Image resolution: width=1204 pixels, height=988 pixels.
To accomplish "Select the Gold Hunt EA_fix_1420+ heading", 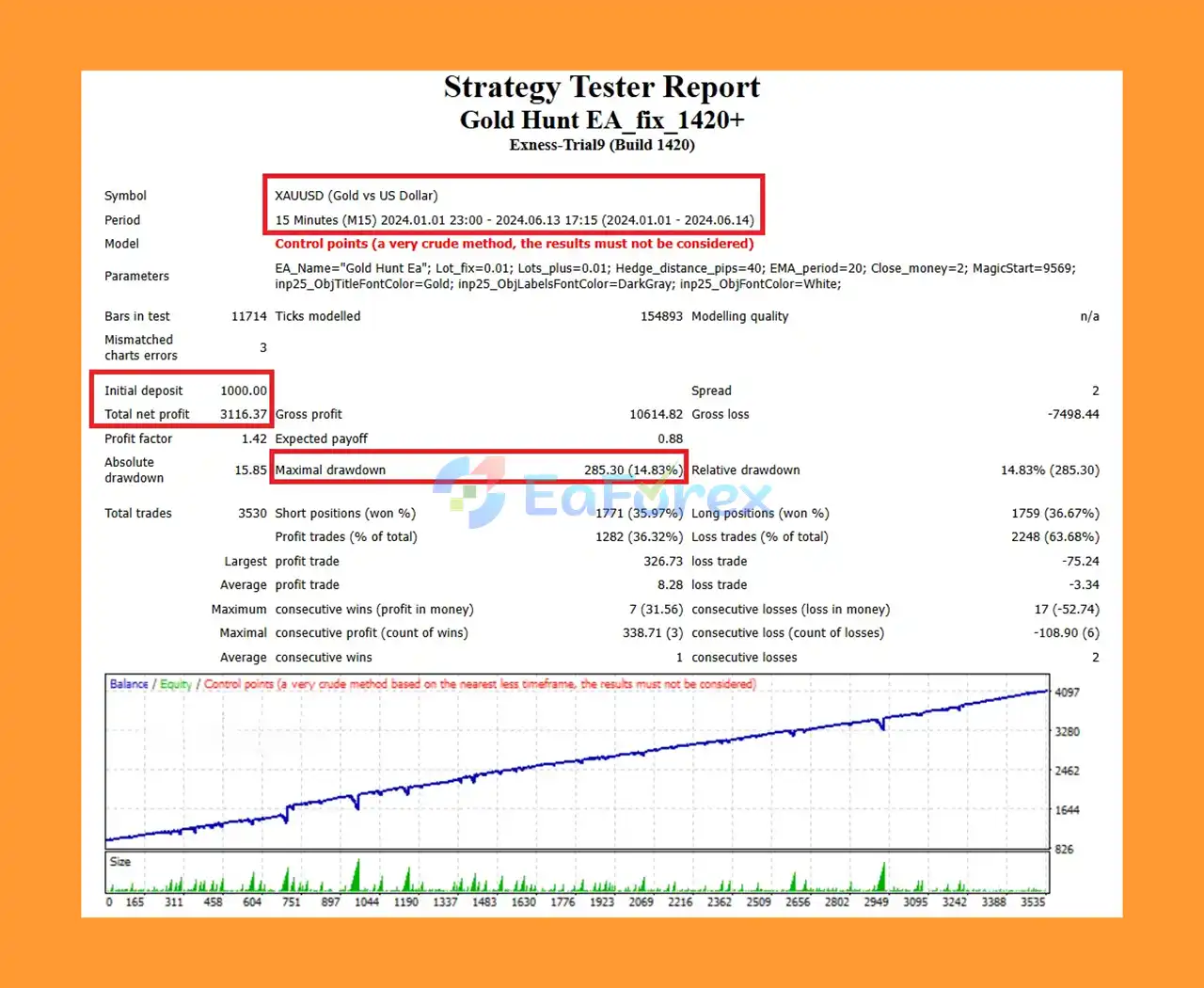I will pyautogui.click(x=602, y=120).
